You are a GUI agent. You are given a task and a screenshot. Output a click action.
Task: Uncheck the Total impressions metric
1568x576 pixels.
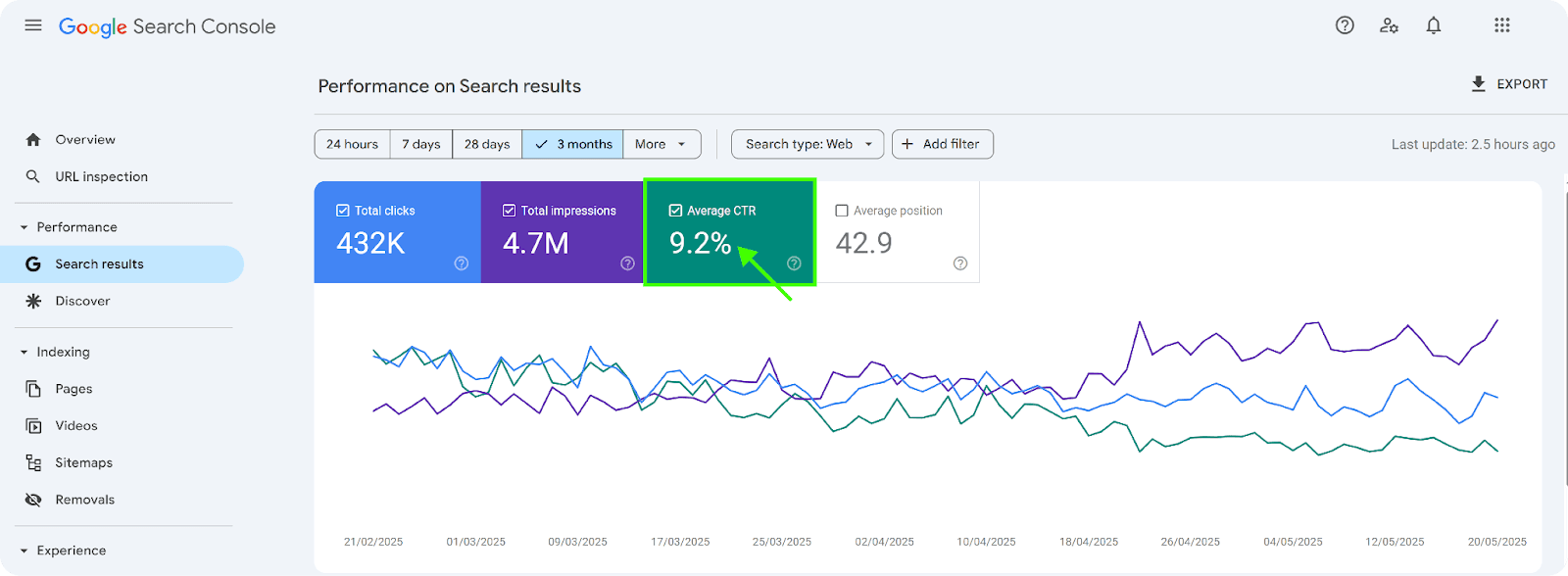510,211
